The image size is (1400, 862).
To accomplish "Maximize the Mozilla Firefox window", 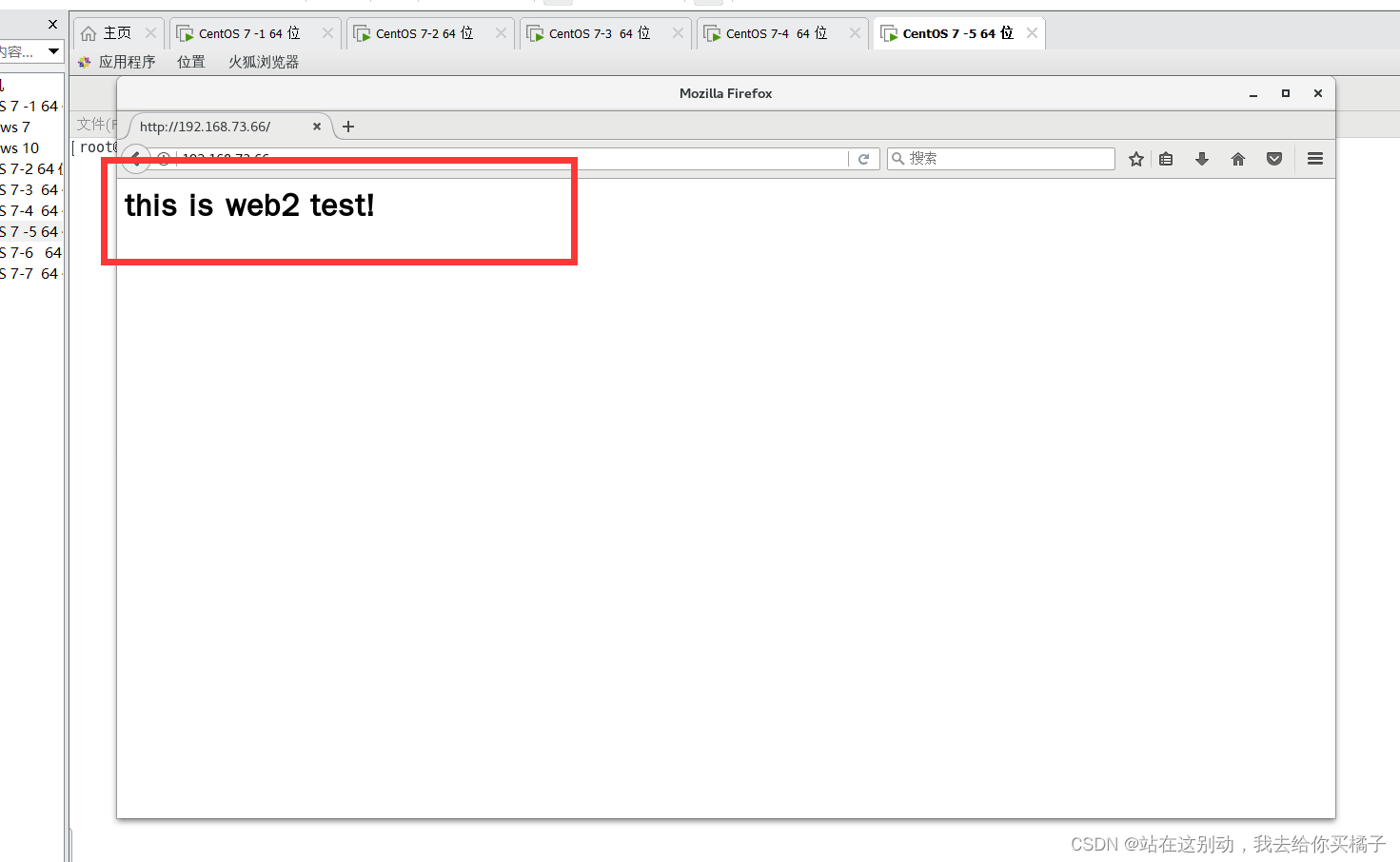I will click(1286, 93).
